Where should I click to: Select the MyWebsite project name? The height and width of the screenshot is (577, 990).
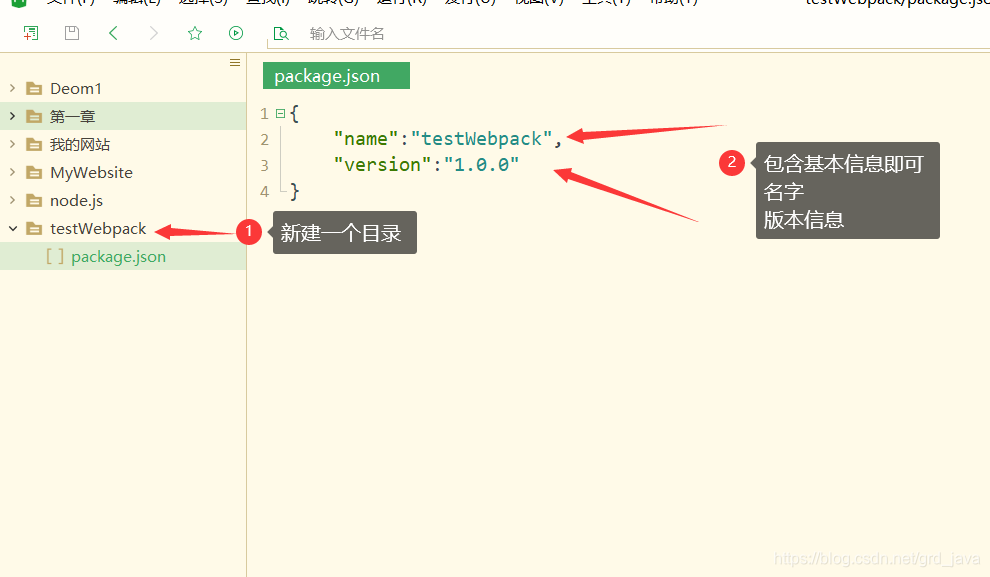[x=92, y=172]
